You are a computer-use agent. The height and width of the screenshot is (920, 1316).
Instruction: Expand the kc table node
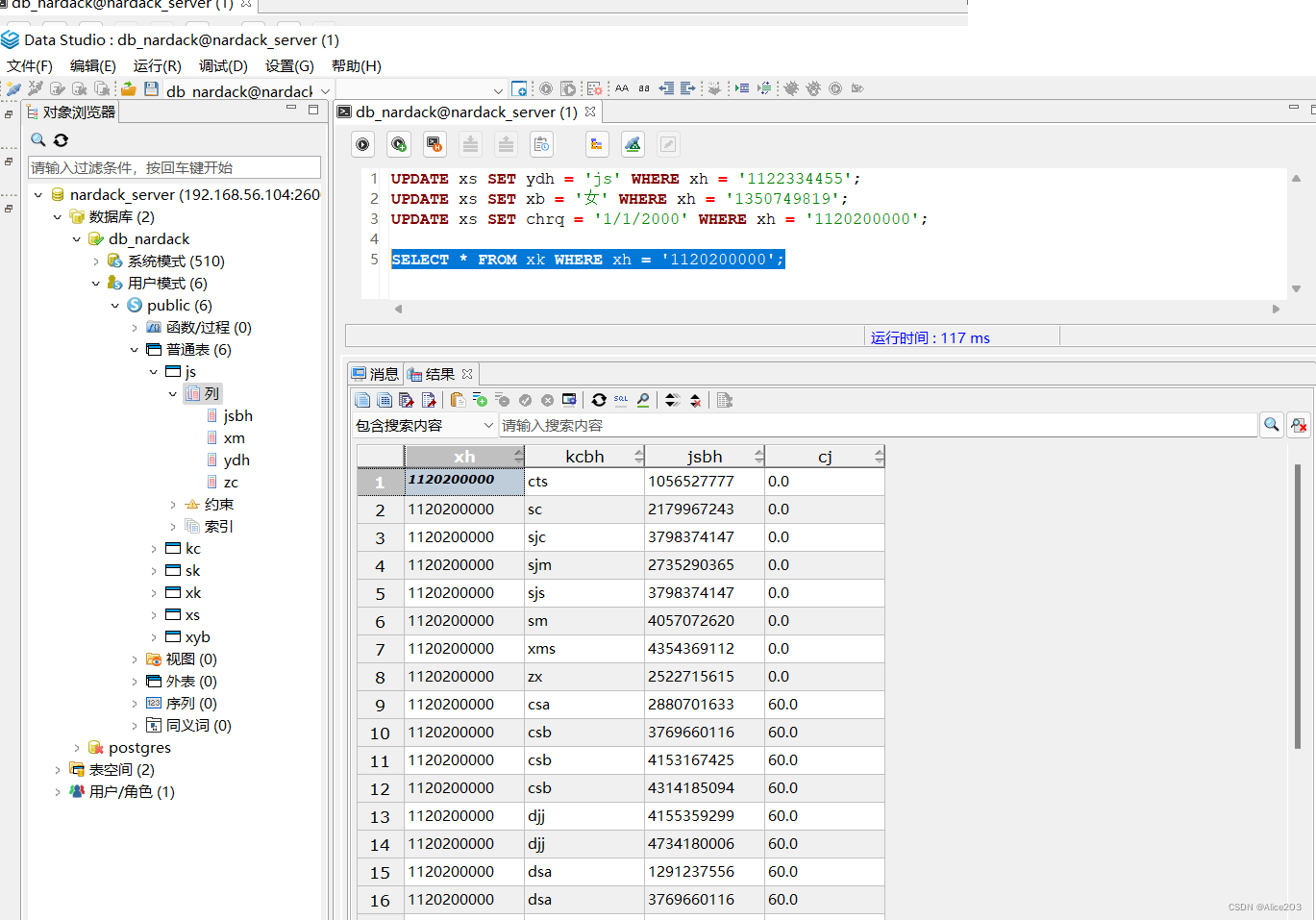pos(154,549)
